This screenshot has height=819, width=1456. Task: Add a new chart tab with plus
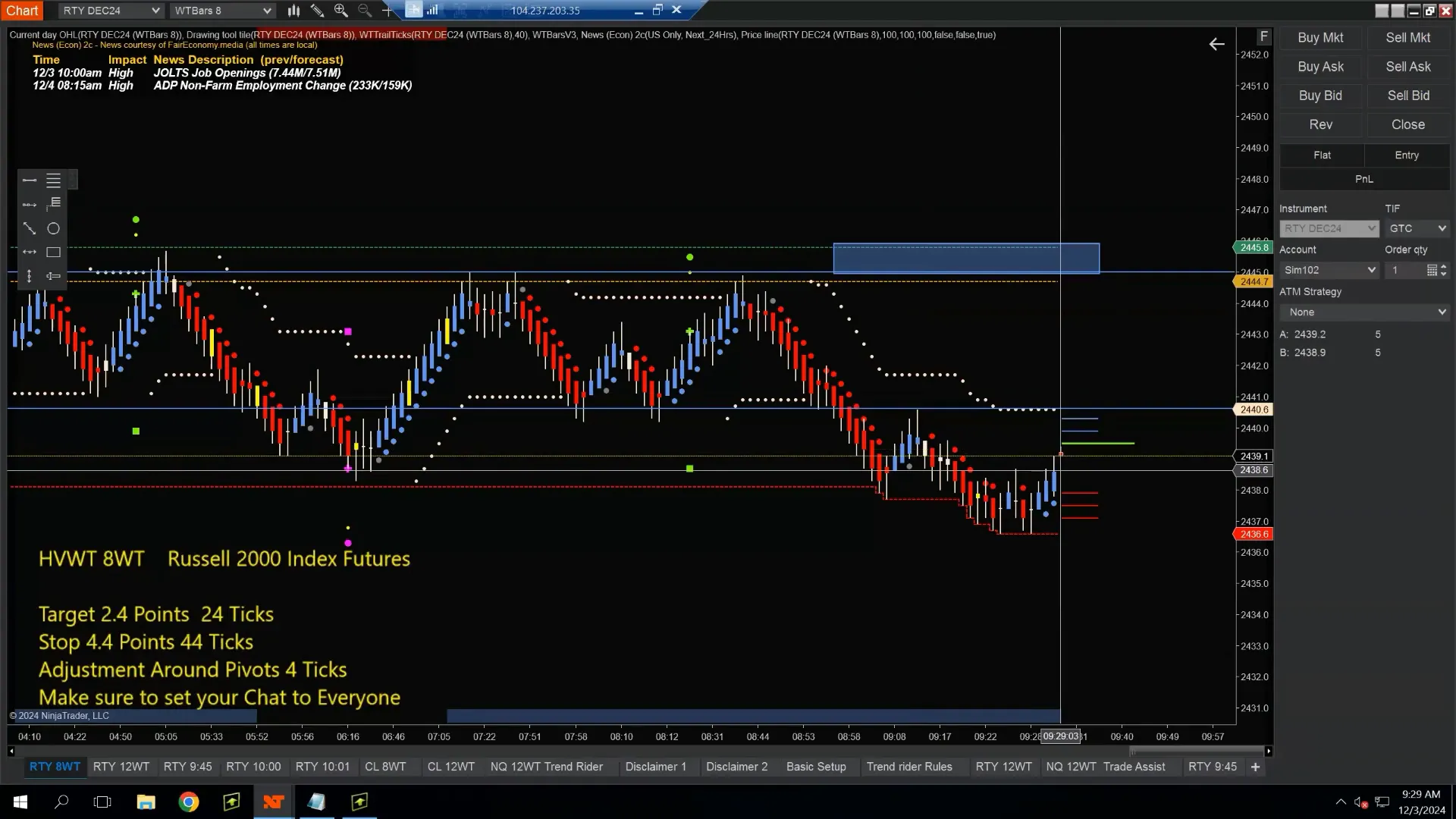coord(1255,767)
